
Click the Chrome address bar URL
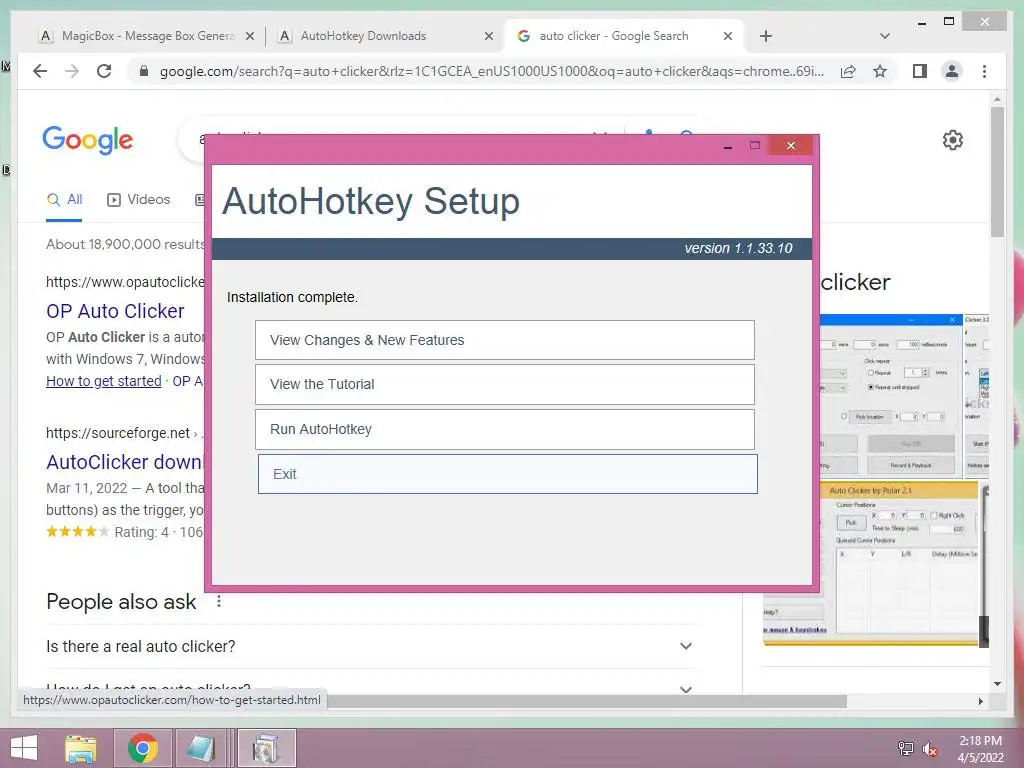pos(491,71)
